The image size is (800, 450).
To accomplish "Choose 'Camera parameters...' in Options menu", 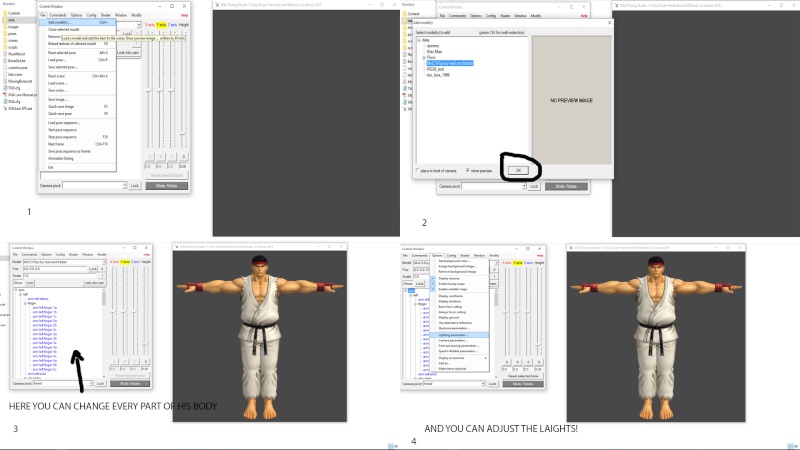I will [459, 340].
